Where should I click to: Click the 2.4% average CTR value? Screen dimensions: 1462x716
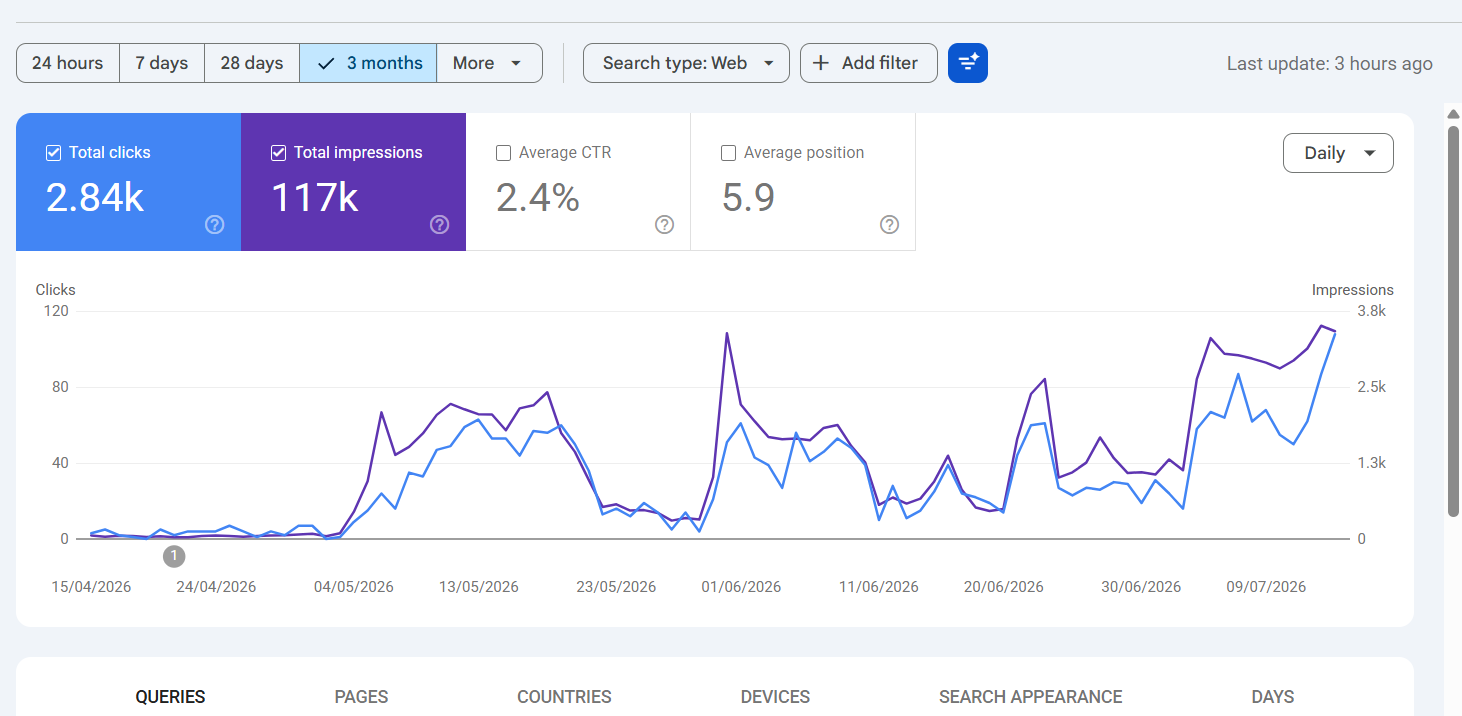coord(538,198)
